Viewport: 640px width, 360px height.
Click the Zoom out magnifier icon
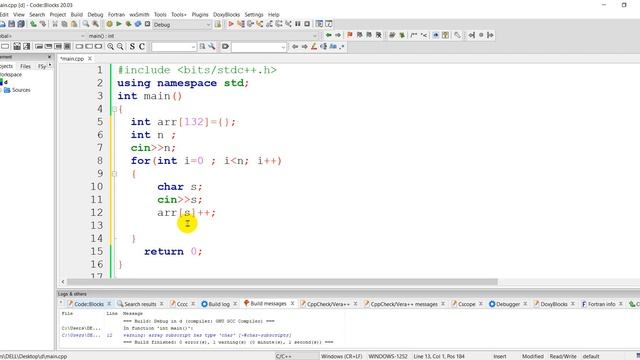coord(120,47)
